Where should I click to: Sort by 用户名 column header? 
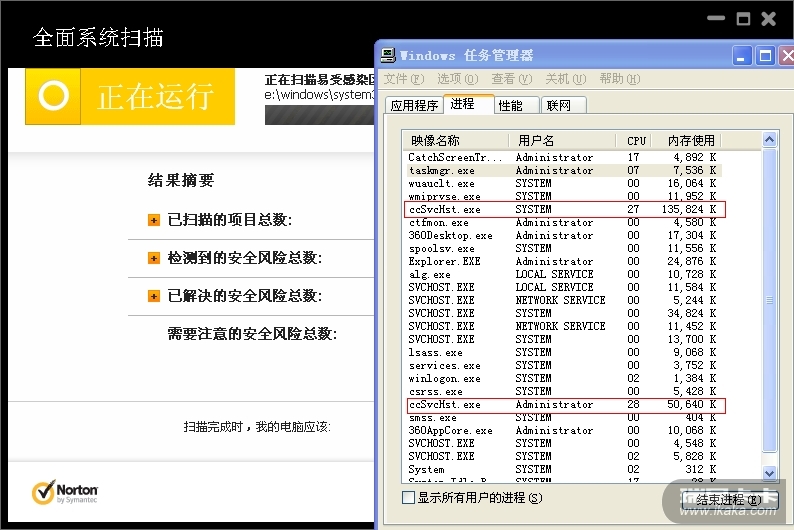tap(562, 140)
